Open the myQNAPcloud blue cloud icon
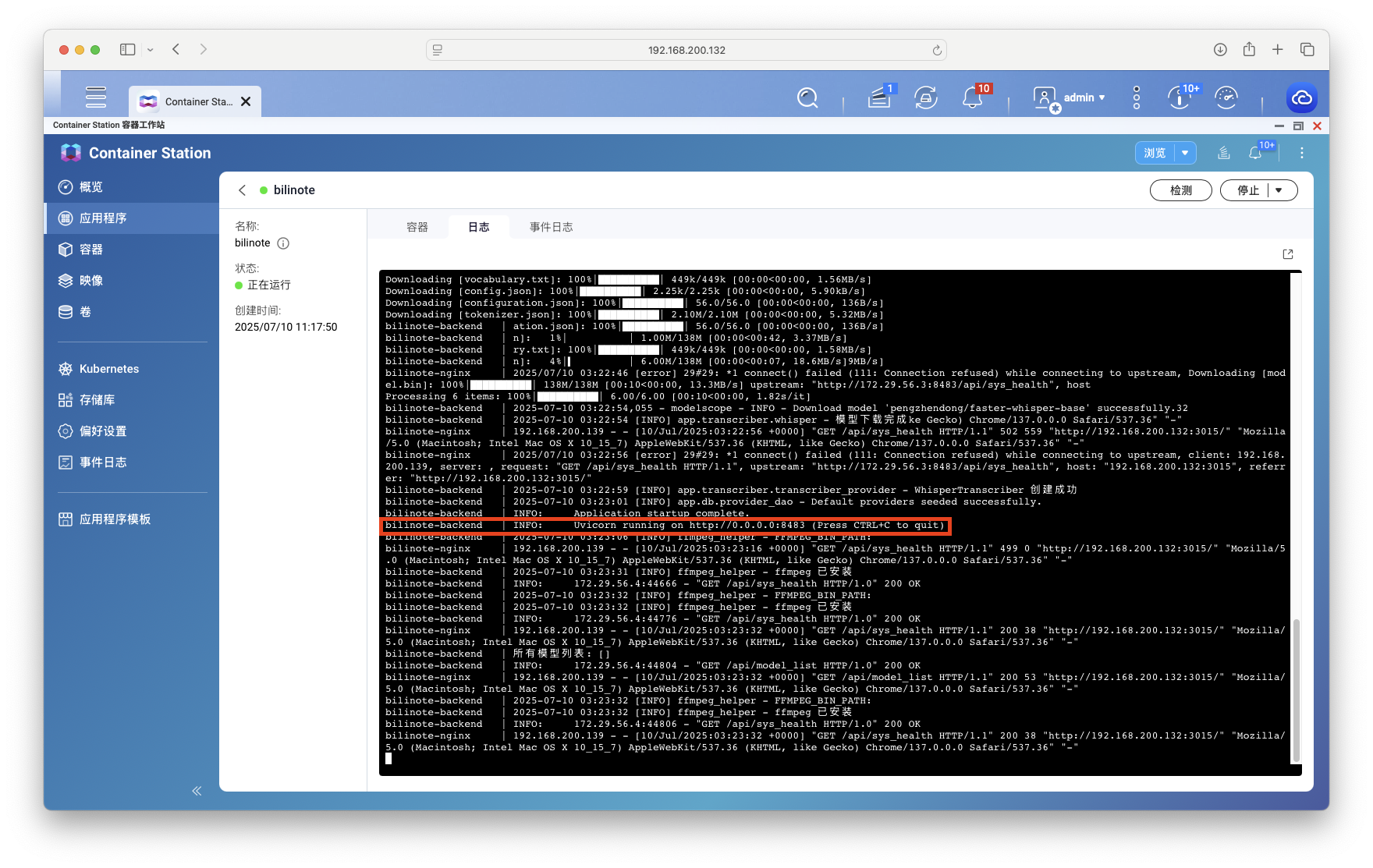The width and height of the screenshot is (1373, 868). pos(1301,97)
